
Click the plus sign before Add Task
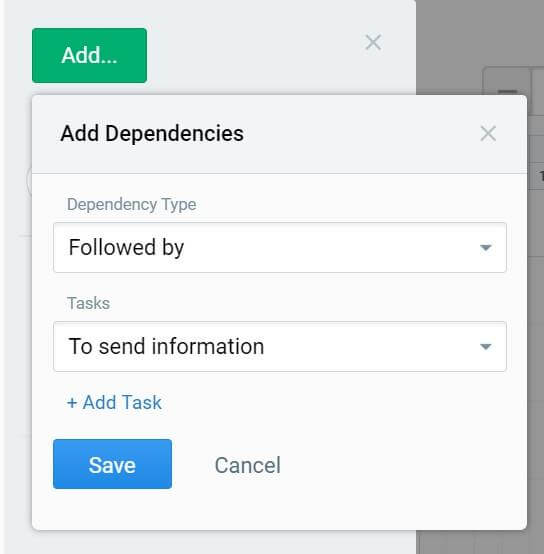point(72,403)
